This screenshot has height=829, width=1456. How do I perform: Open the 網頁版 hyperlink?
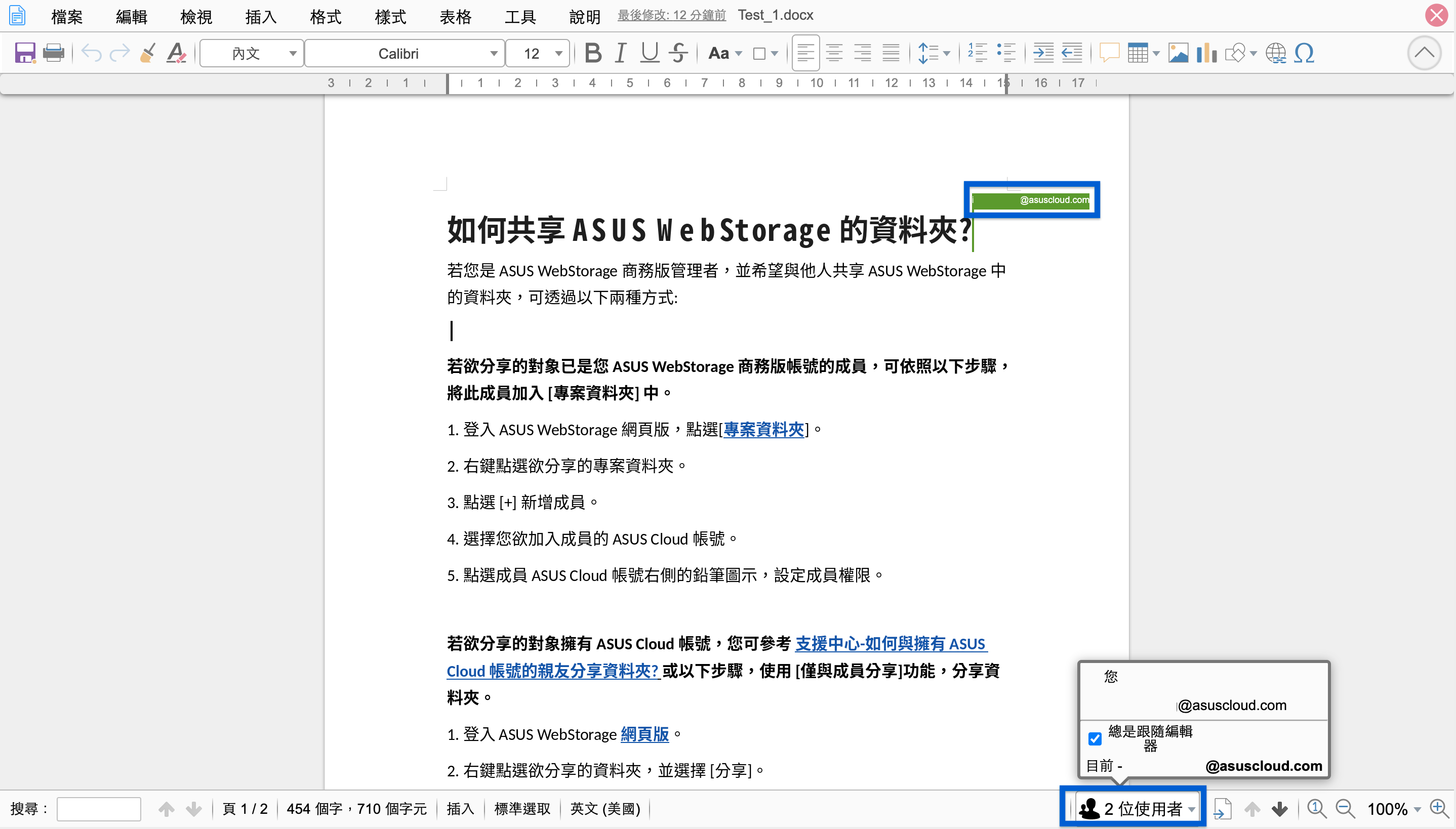coord(644,734)
